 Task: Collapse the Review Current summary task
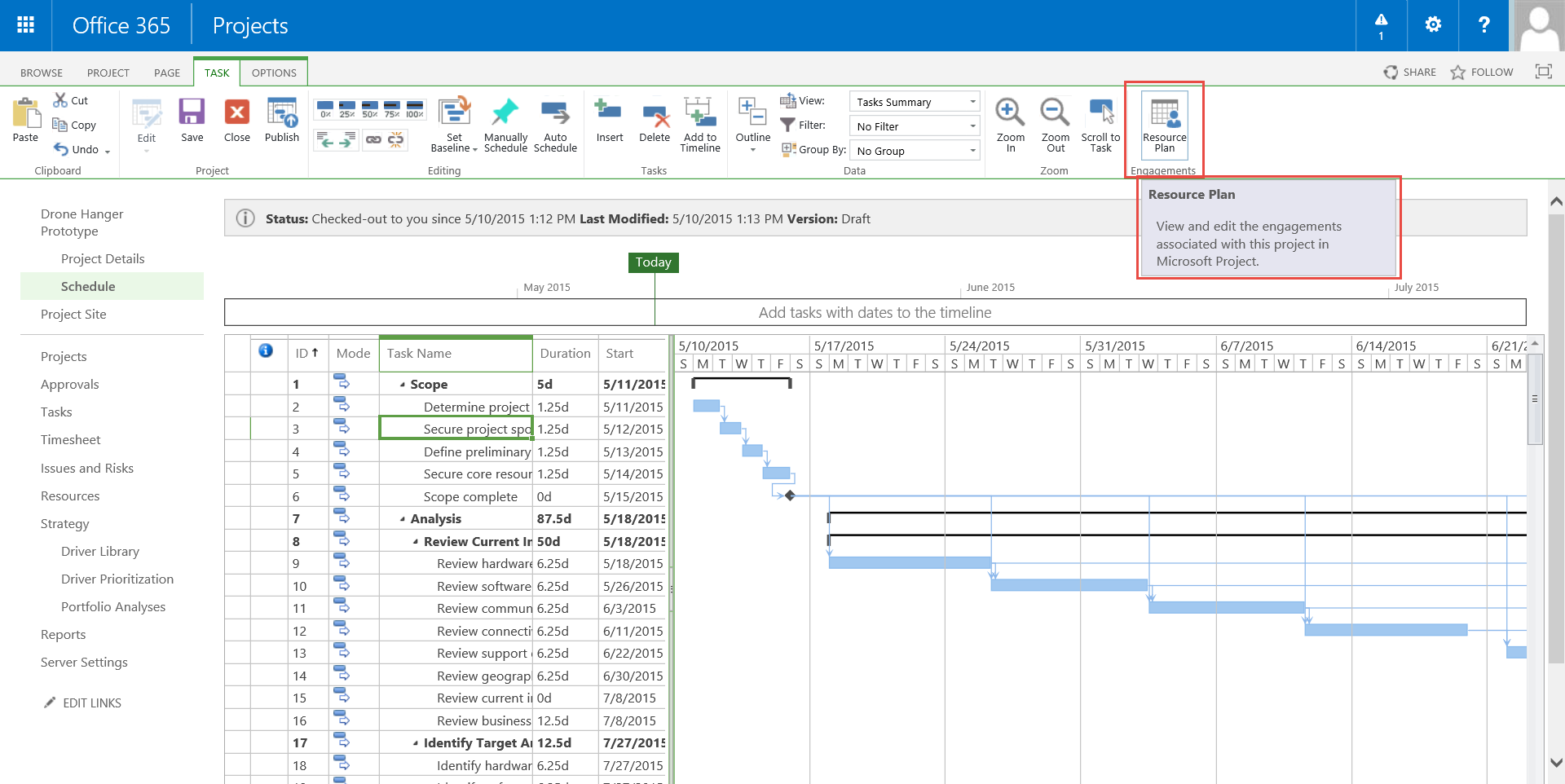416,542
